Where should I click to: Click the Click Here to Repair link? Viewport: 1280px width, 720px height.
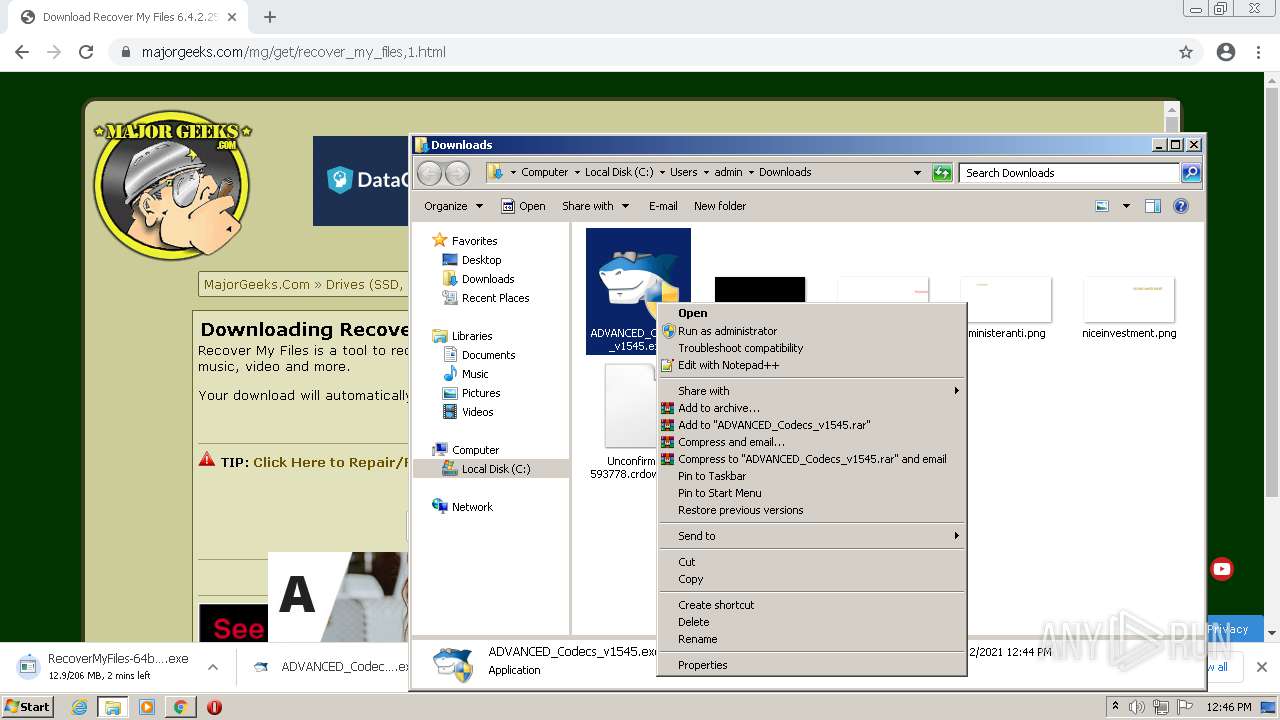coord(331,462)
